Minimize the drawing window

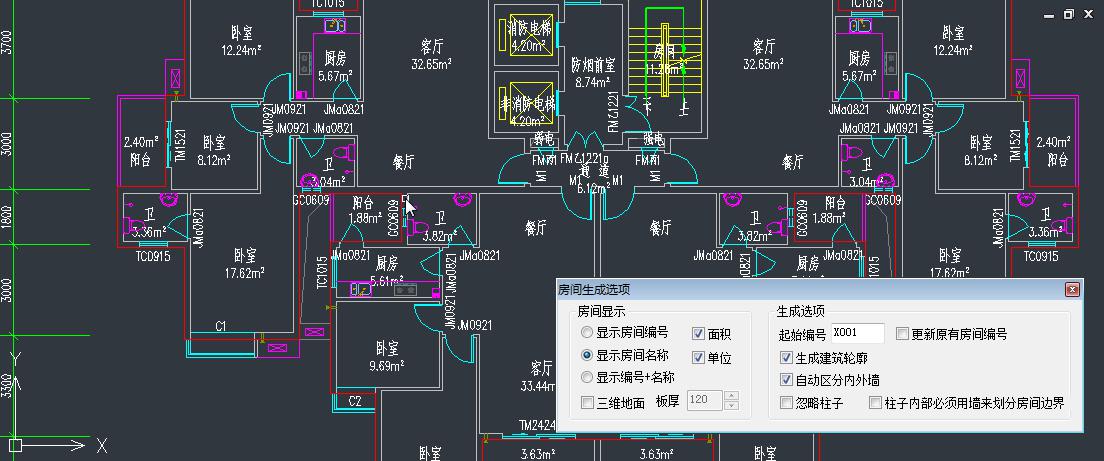pyautogui.click(x=1050, y=15)
